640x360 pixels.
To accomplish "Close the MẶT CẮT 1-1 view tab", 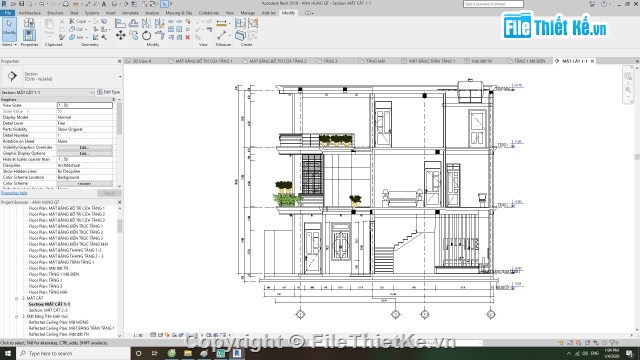I will (592, 61).
